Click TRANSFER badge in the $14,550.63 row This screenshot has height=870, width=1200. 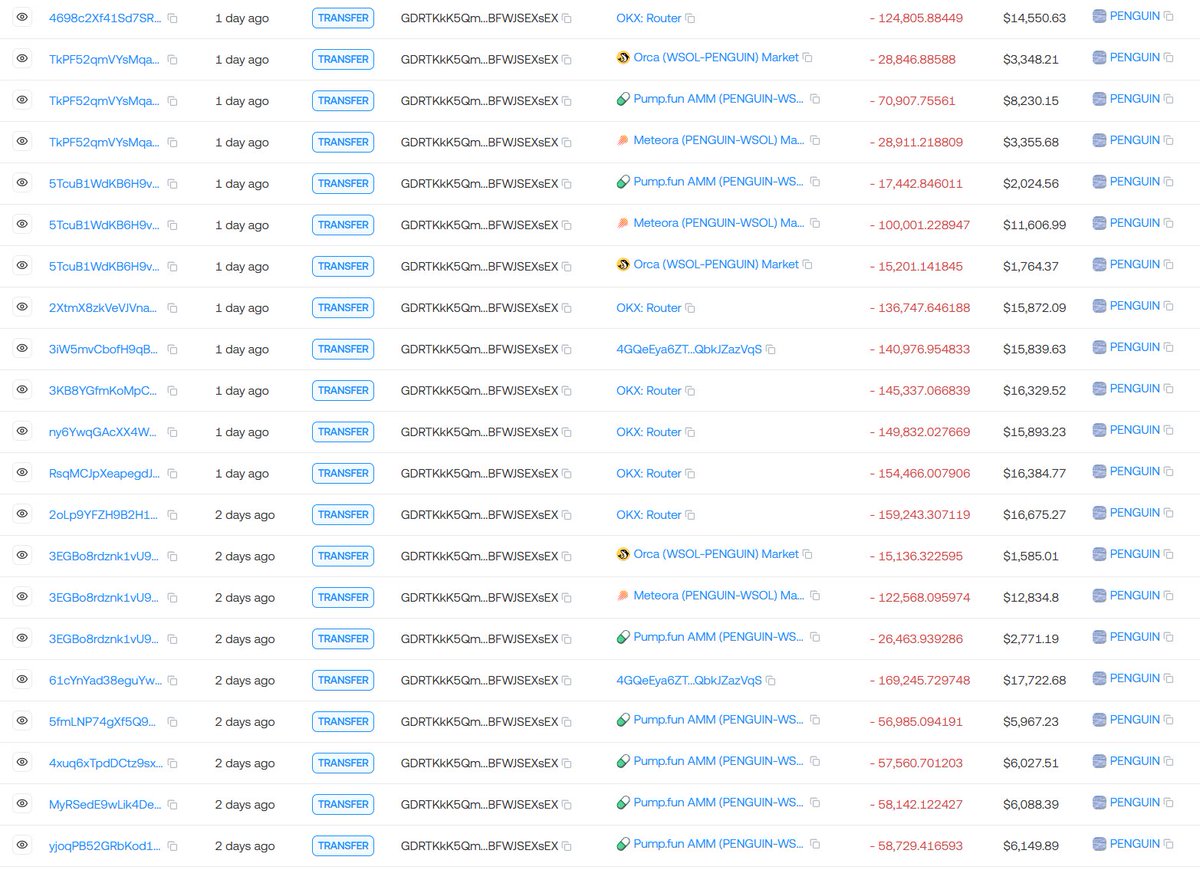343,18
